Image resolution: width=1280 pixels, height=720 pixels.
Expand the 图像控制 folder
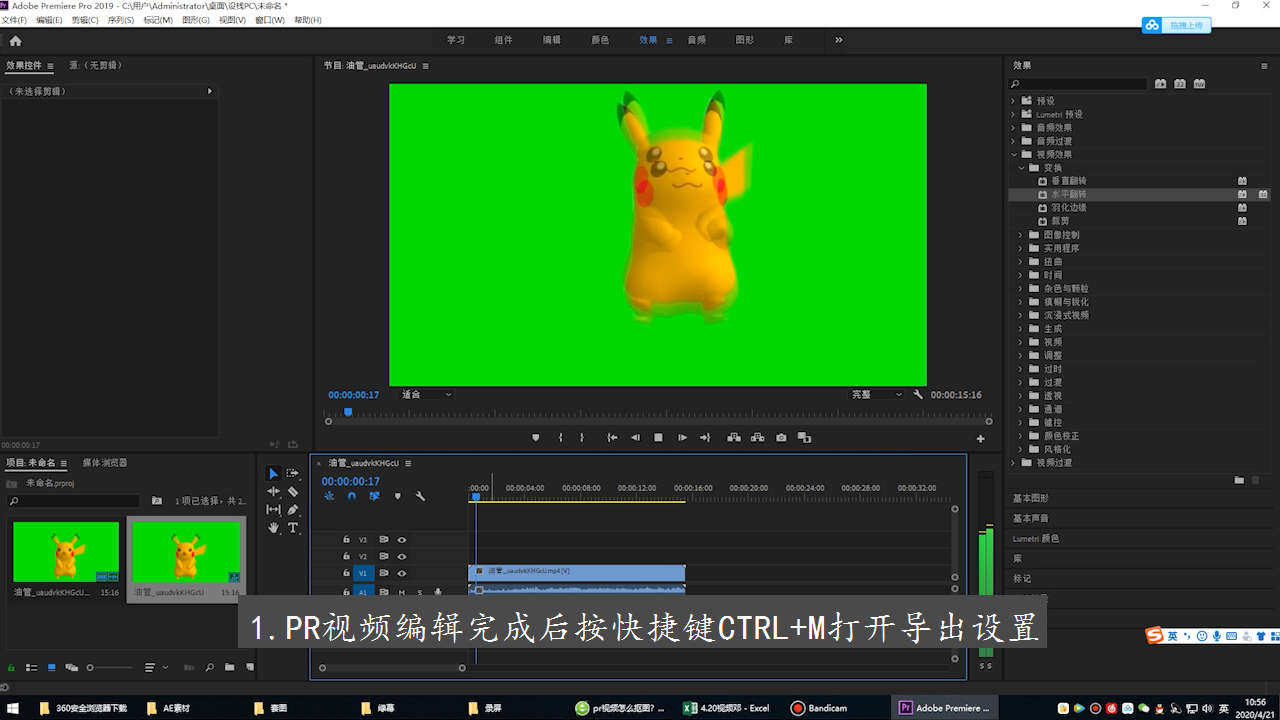coord(1022,235)
